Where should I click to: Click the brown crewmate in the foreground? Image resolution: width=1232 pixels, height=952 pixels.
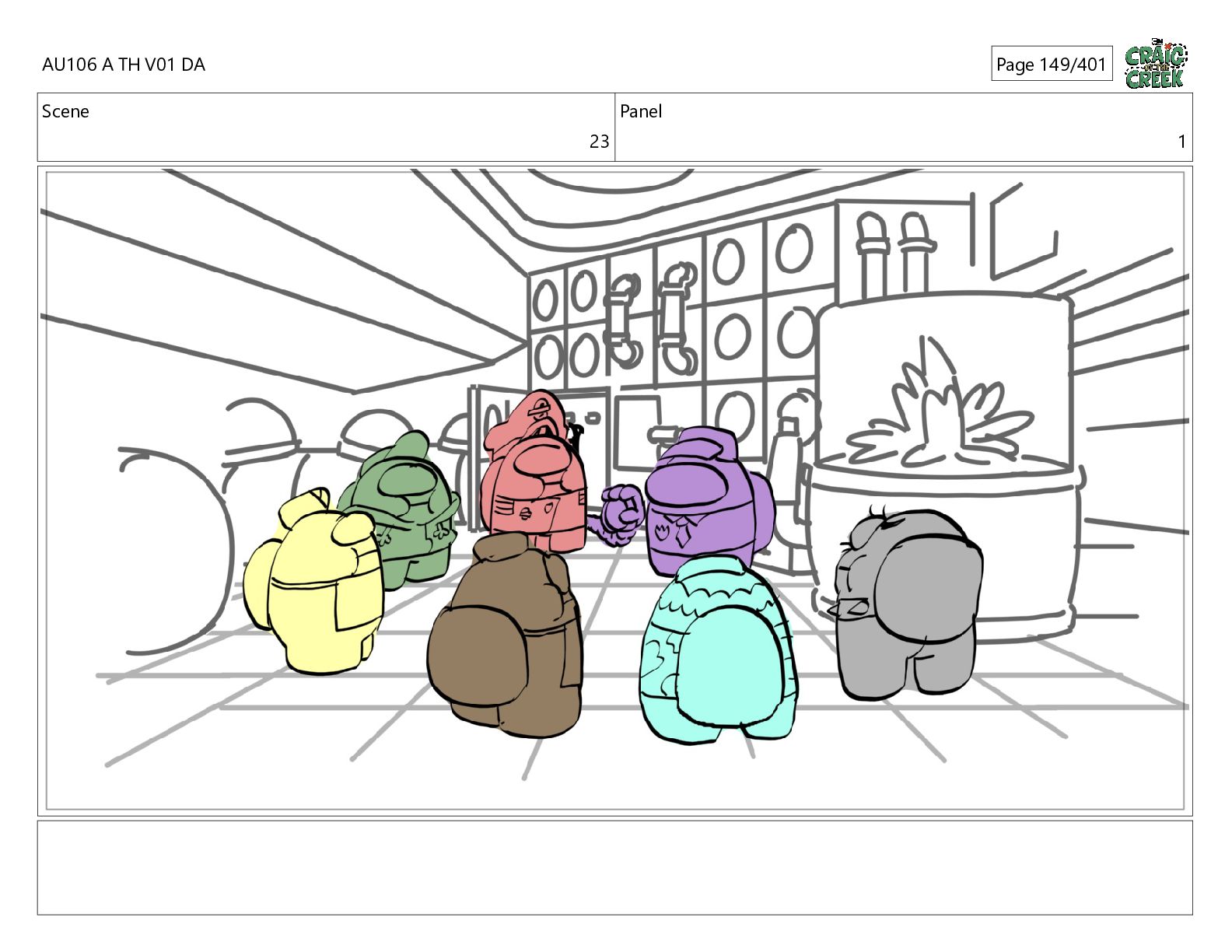pos(506,634)
